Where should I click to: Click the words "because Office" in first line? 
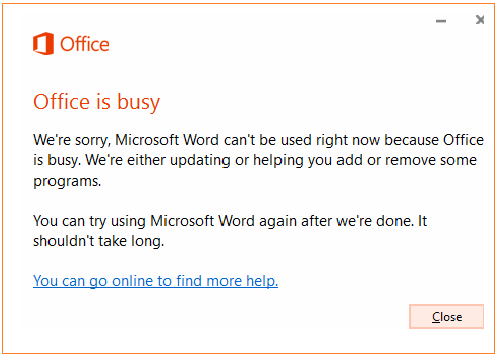pyautogui.click(x=434, y=140)
